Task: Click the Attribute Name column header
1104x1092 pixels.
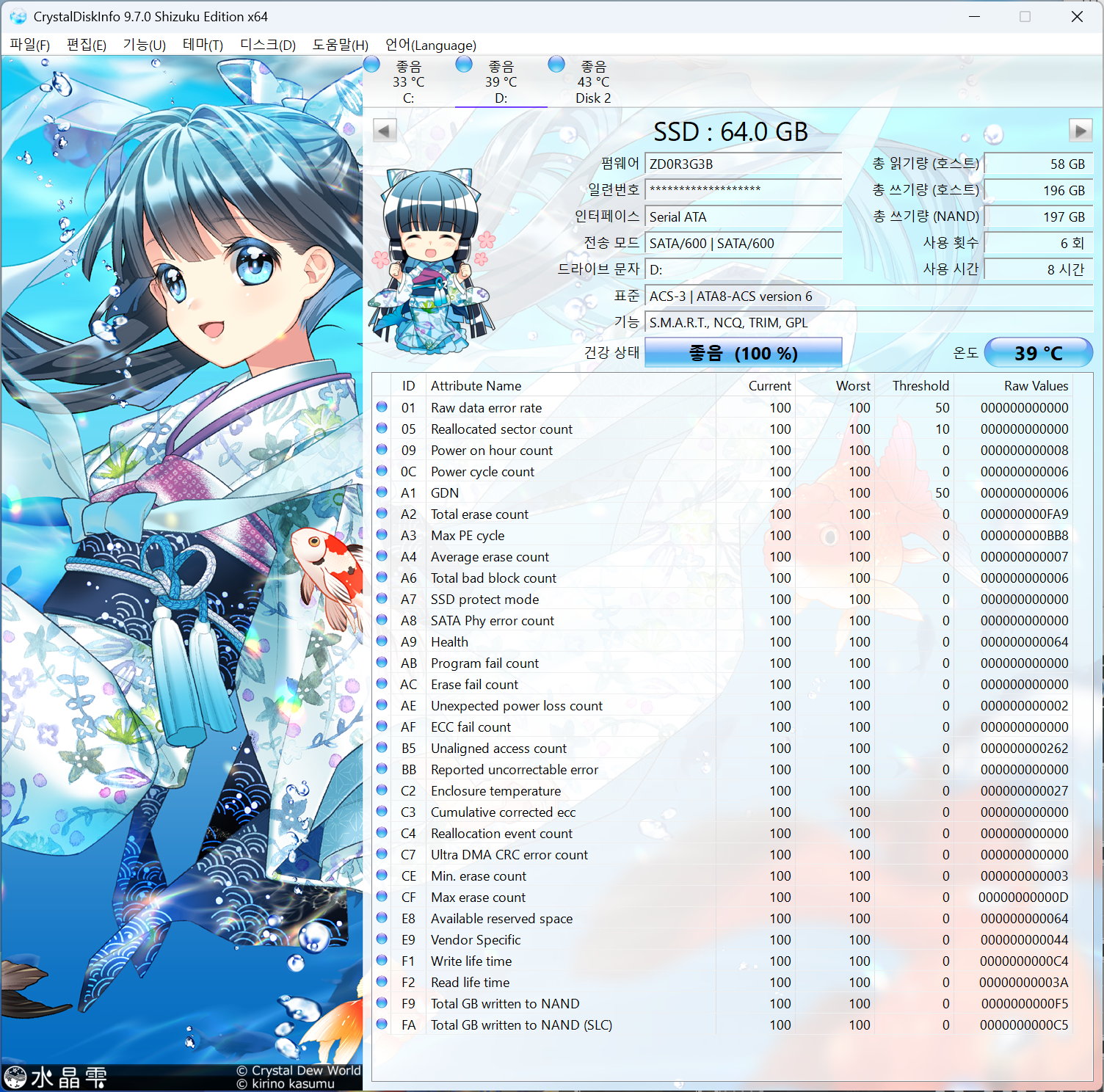Action: [x=570, y=385]
